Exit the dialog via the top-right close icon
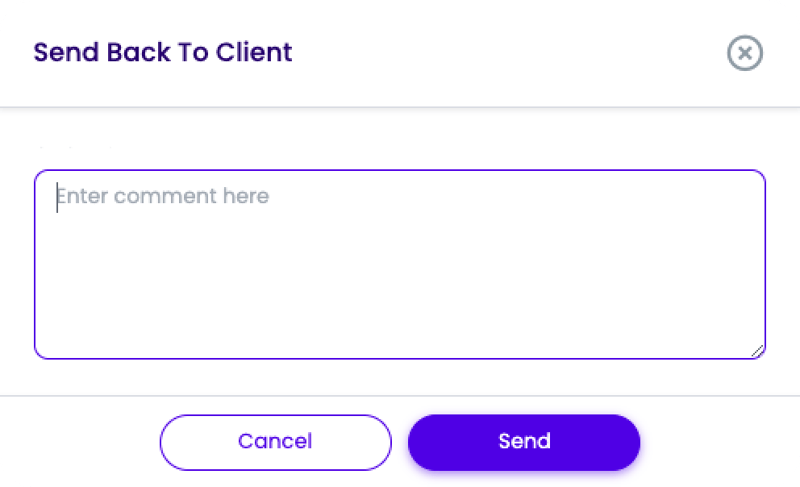The image size is (800, 487). [744, 53]
